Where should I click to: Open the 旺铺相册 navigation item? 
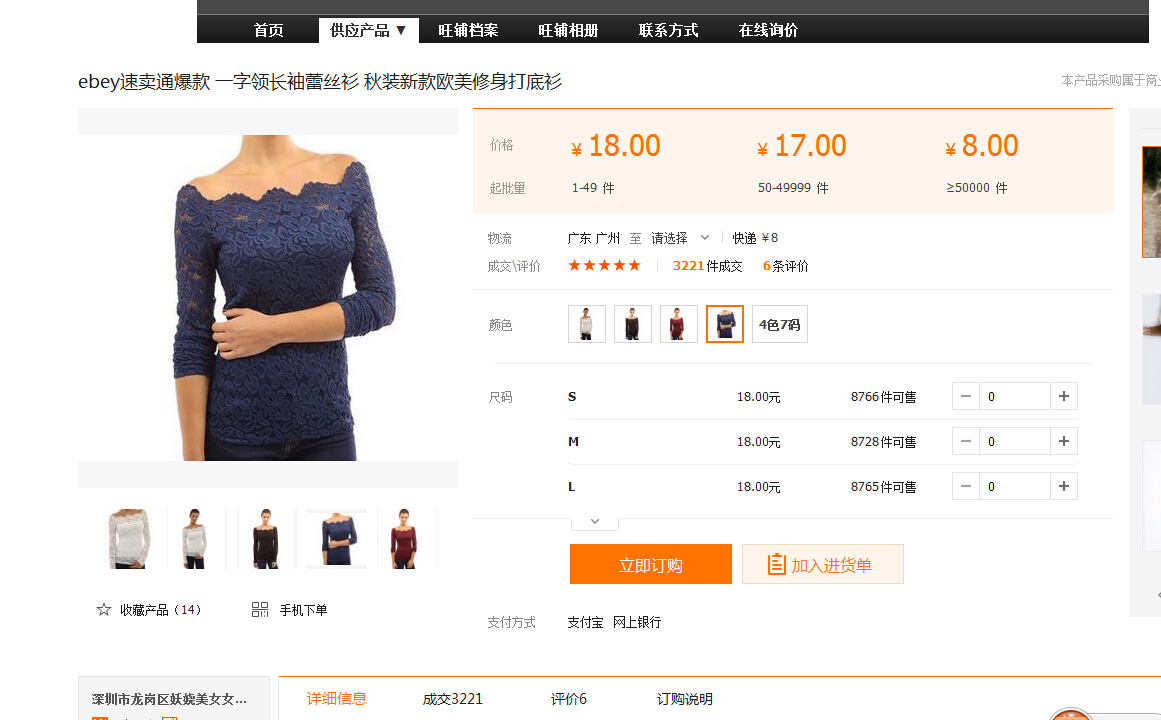click(x=568, y=30)
